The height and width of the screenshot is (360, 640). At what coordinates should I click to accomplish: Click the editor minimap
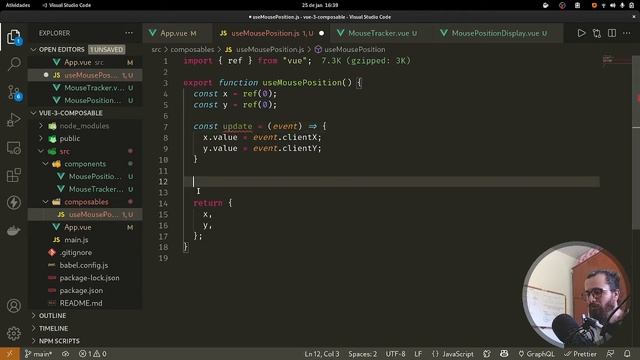(616, 60)
